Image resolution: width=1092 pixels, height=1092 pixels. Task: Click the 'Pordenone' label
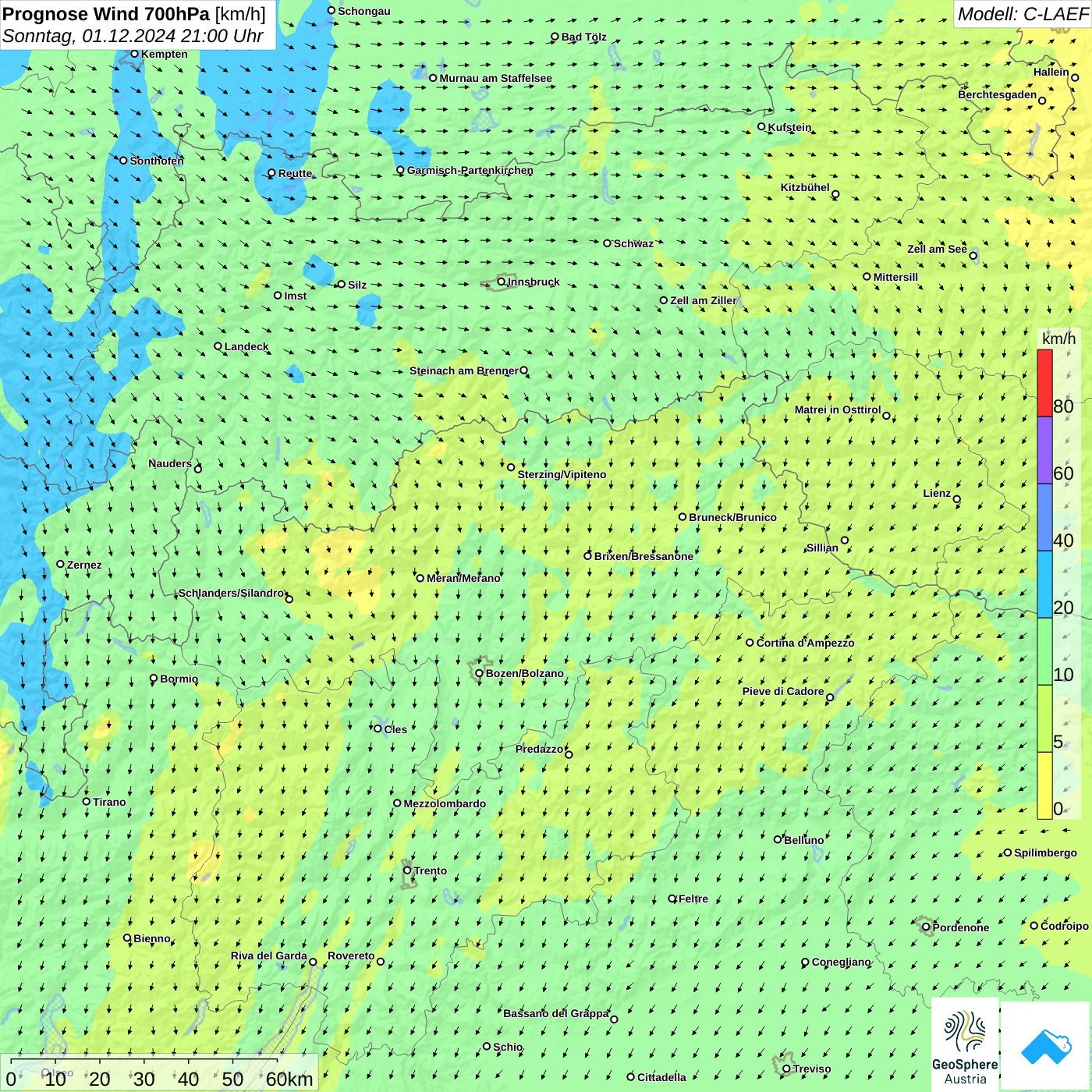961,927
